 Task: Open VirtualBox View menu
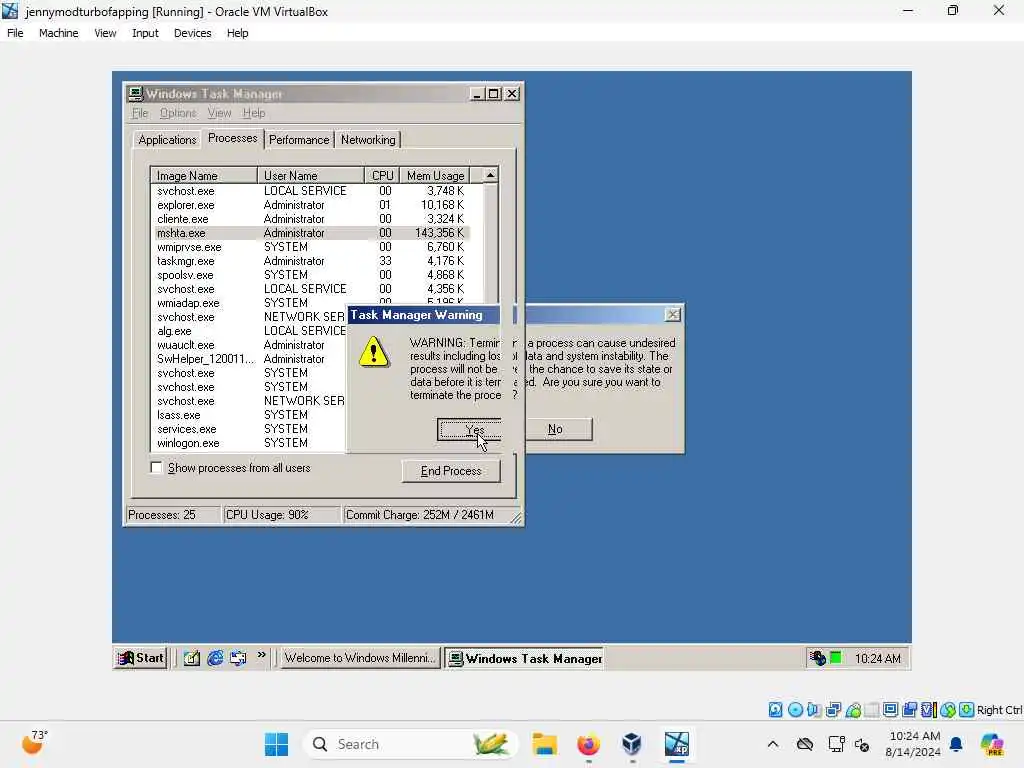click(x=105, y=33)
